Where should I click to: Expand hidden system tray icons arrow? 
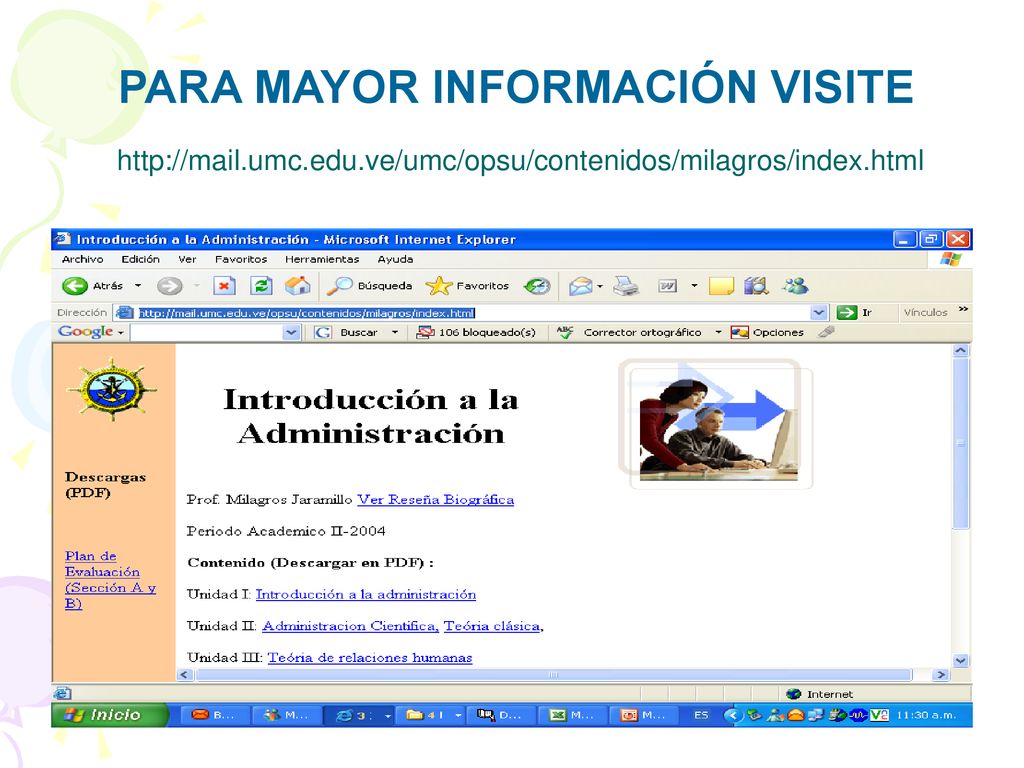732,715
